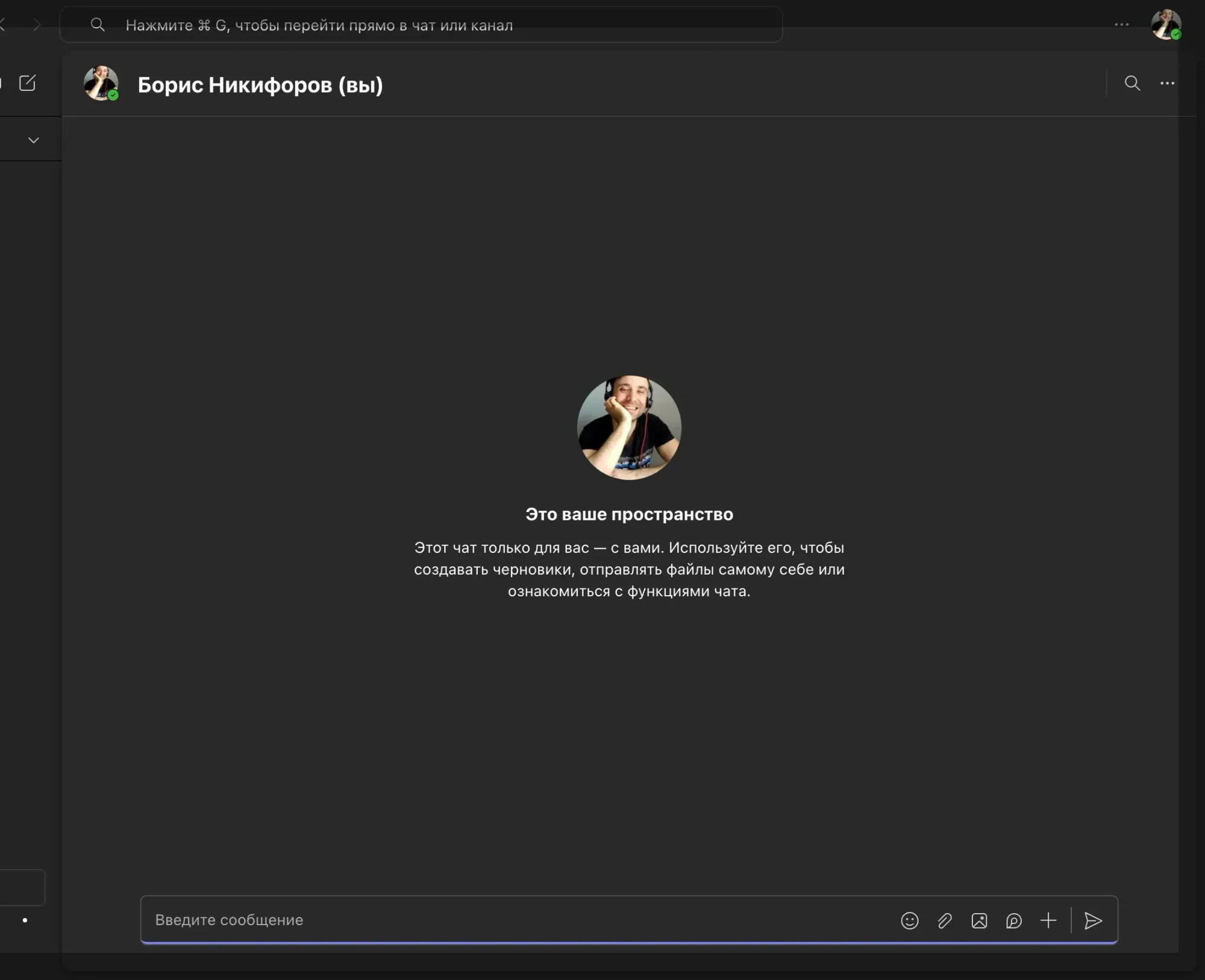This screenshot has width=1205, height=980.
Task: Open account profile avatar in top right
Action: point(1166,25)
